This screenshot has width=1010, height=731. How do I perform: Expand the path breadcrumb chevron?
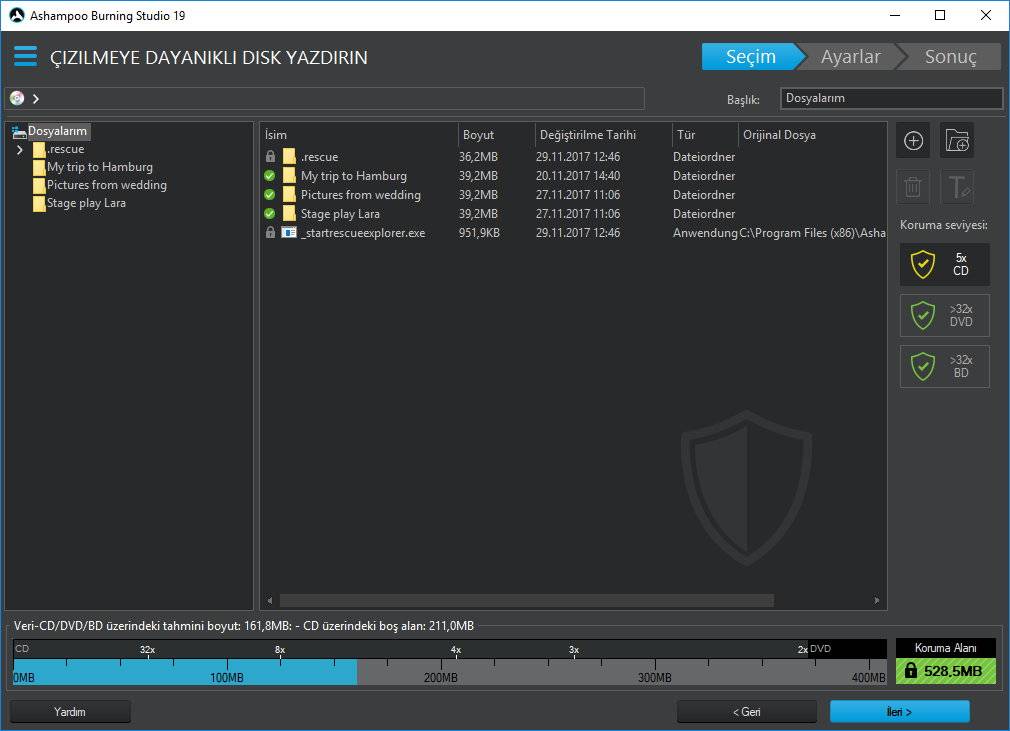(36, 98)
